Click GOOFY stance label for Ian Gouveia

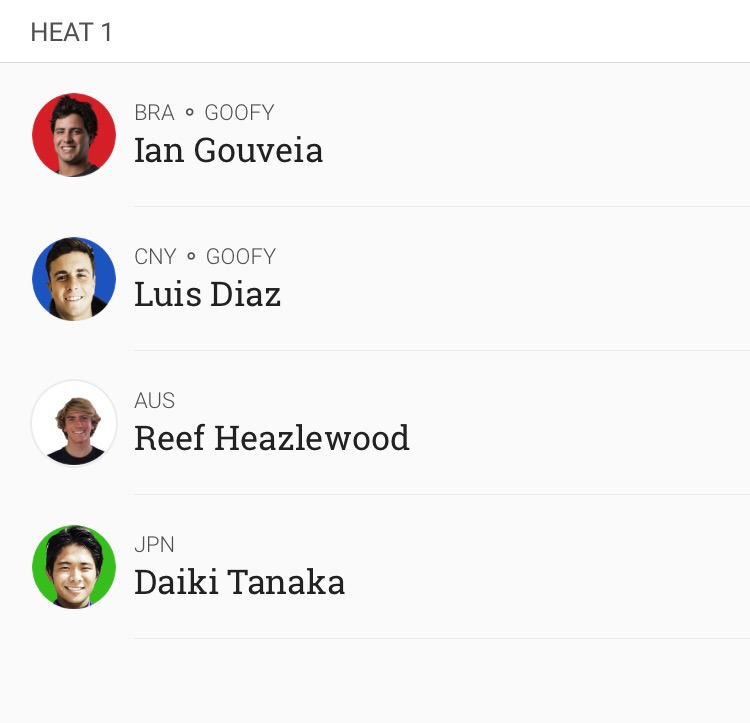239,113
